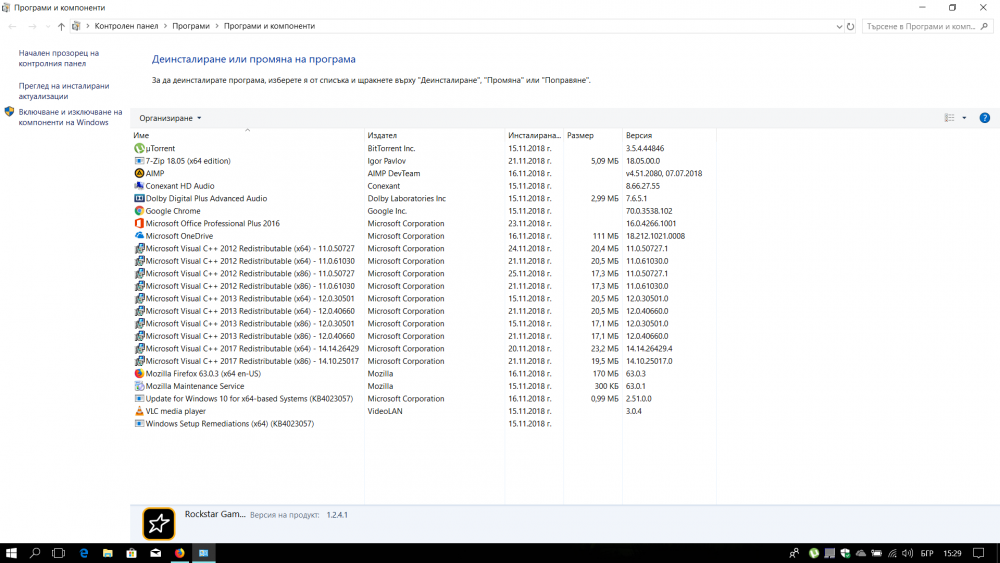Open Включване и изключване на компоненти на Windows
Viewport: 1000px width, 563px height.
pyautogui.click(x=70, y=117)
